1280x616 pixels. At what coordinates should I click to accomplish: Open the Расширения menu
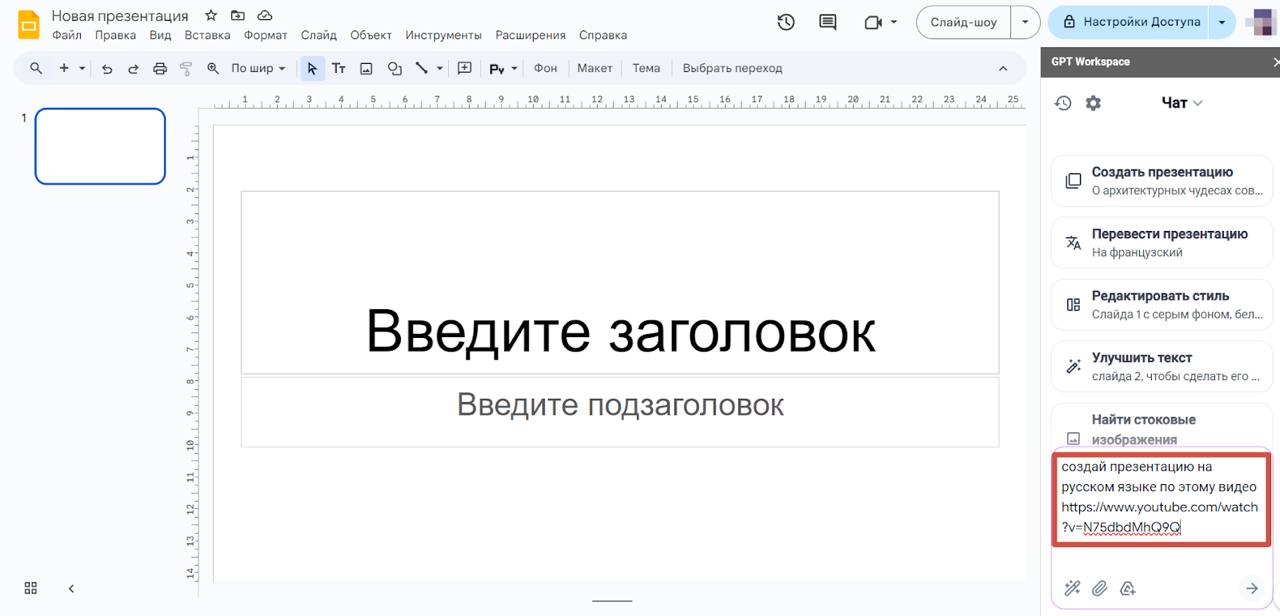(530, 35)
